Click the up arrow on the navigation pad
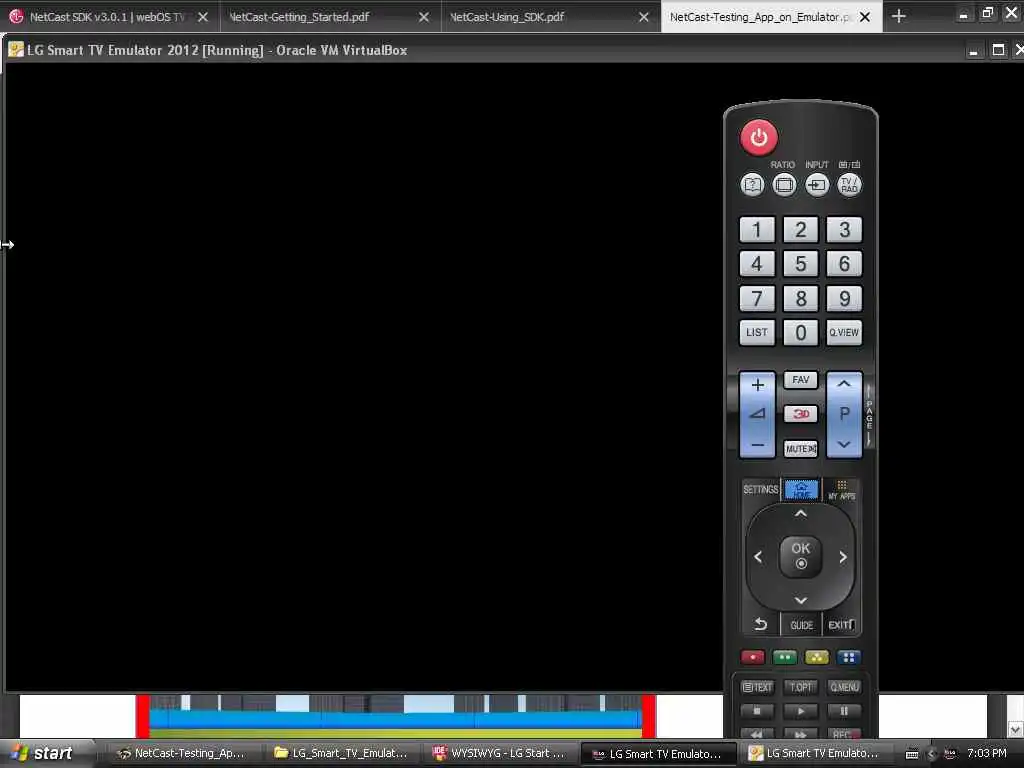 801,514
